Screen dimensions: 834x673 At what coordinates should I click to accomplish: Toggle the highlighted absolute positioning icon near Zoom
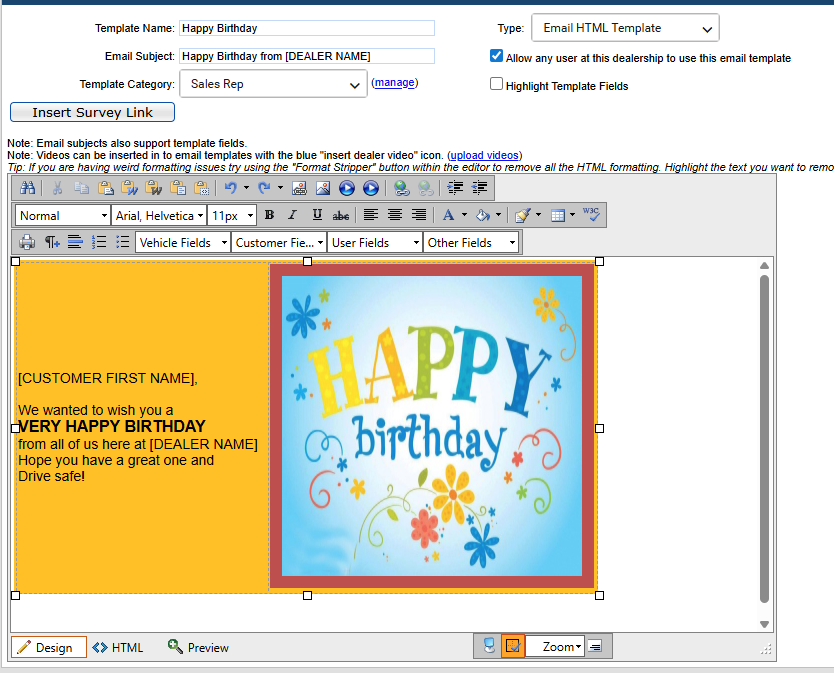513,646
